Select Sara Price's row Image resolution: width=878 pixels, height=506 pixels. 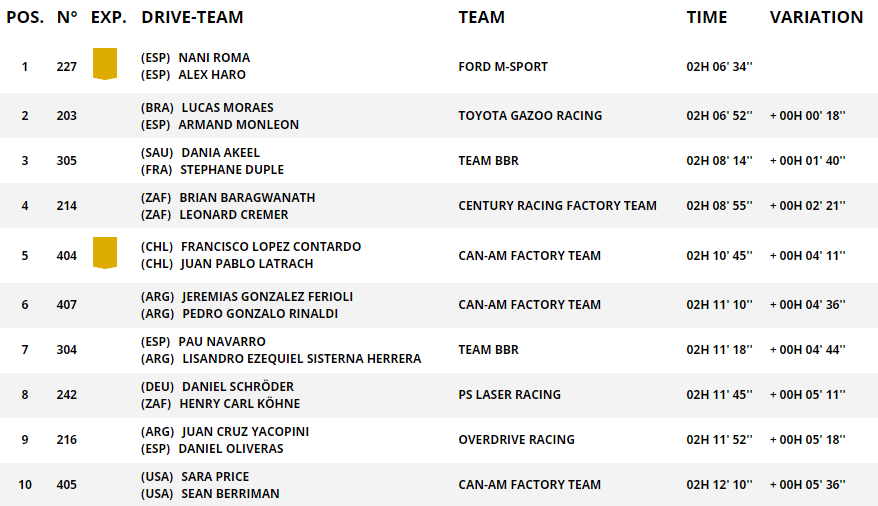click(215, 477)
